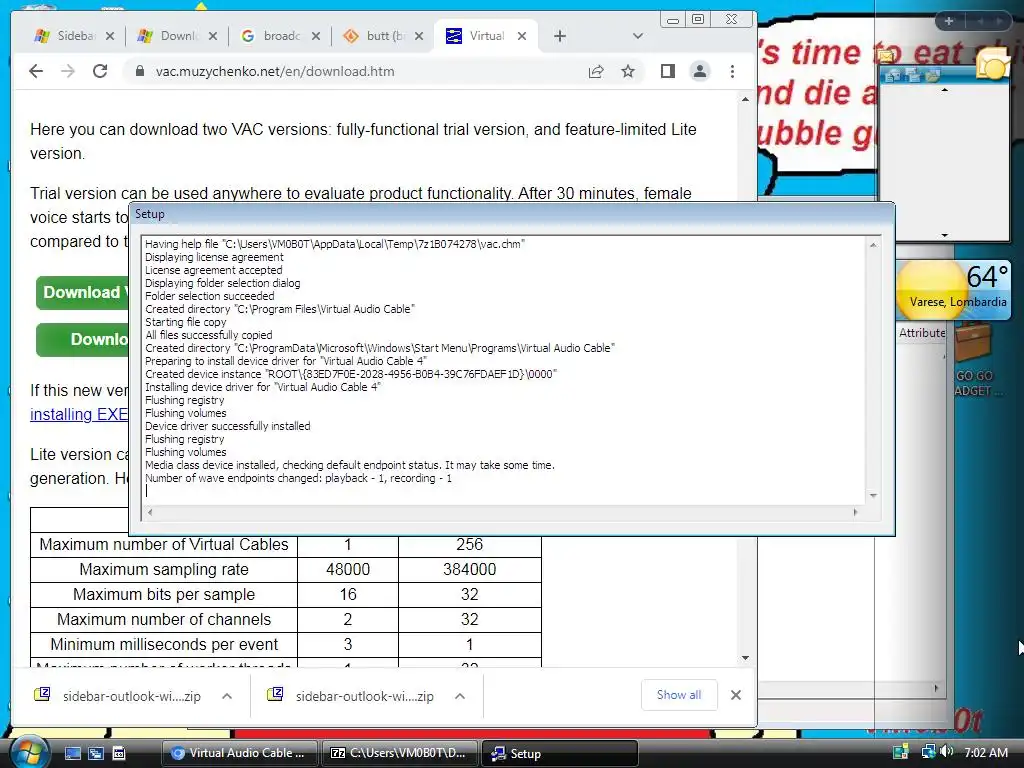The image size is (1024, 768).
Task: Reload the VAC download page
Action: (100, 71)
